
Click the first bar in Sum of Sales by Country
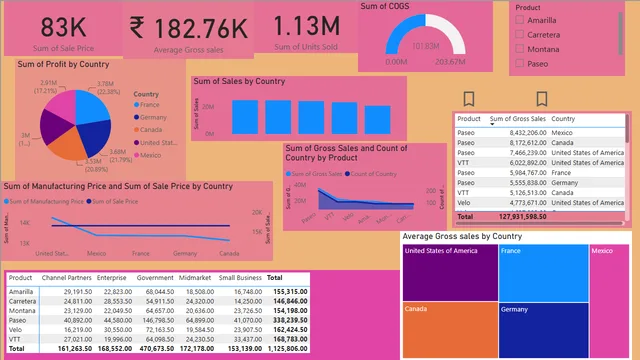(x=245, y=117)
